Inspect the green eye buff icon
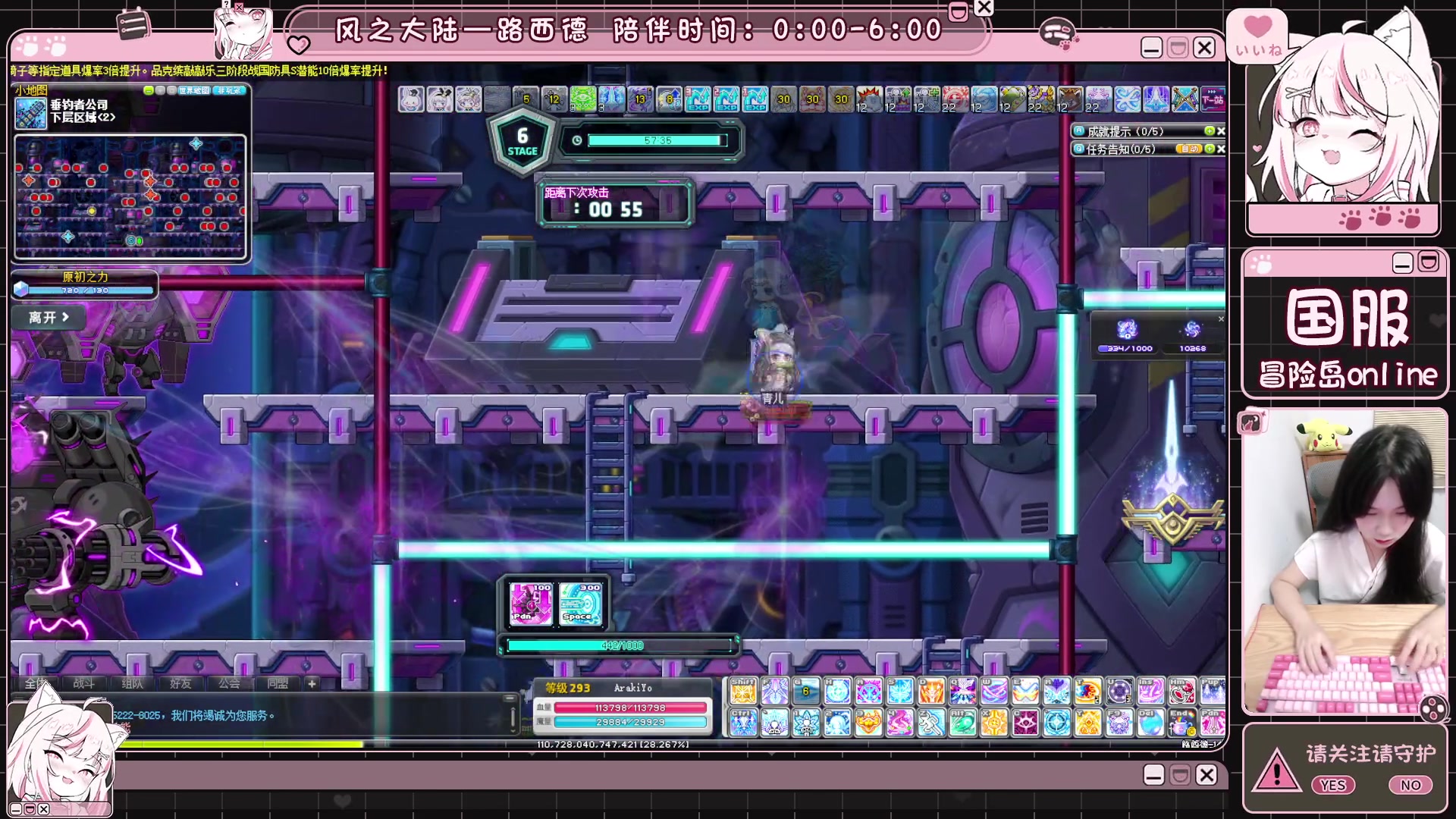 click(x=583, y=99)
